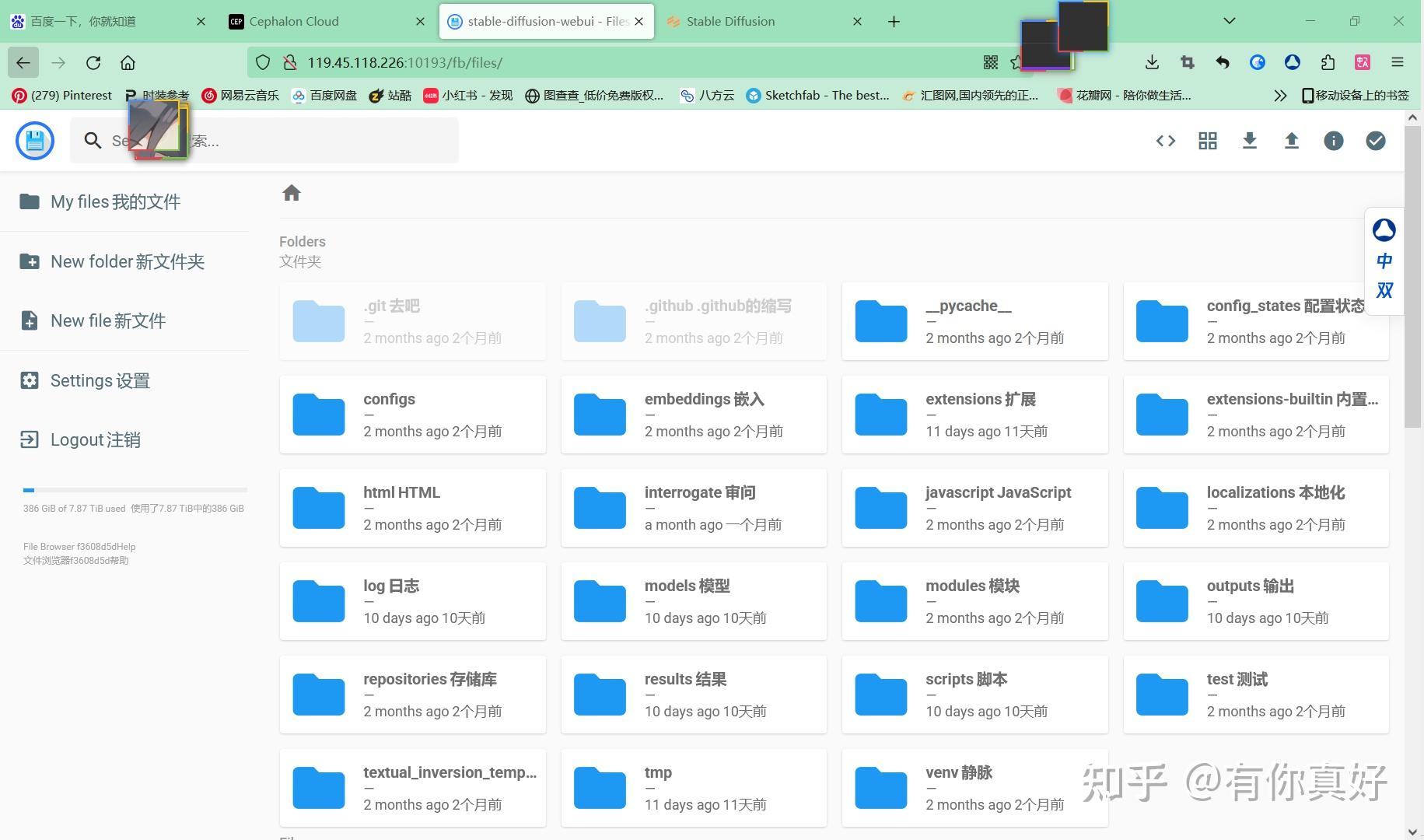Image resolution: width=1424 pixels, height=840 pixels.
Task: Open the models 模型 folder
Action: [x=693, y=600]
